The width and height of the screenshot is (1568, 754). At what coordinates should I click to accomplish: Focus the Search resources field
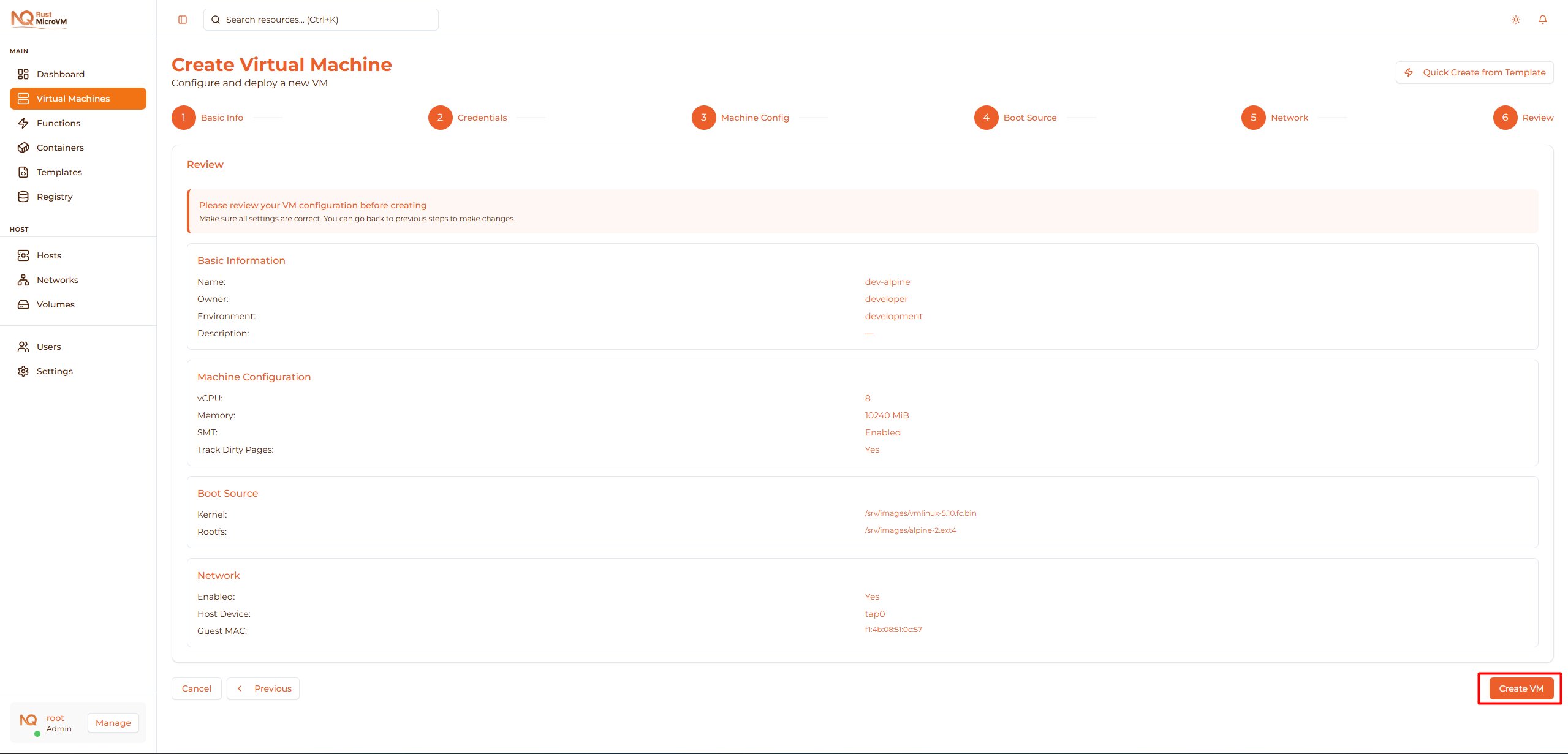tap(320, 19)
